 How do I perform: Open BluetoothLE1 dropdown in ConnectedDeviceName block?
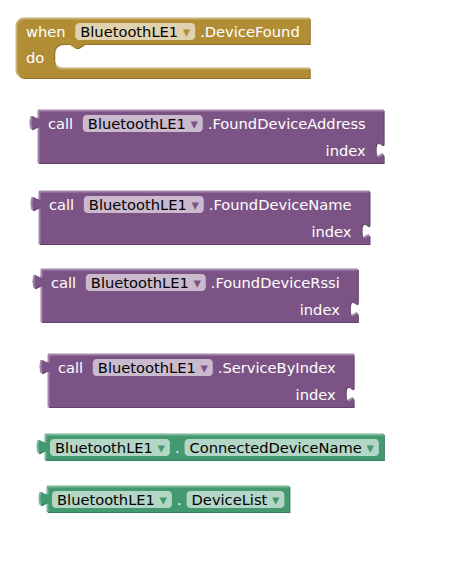click(110, 448)
